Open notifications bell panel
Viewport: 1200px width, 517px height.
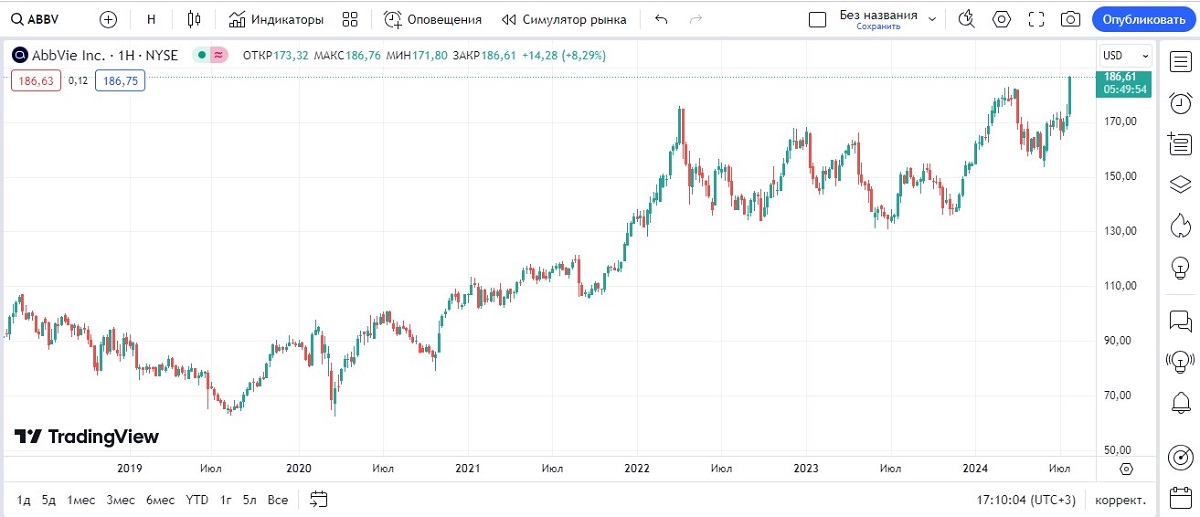point(1180,402)
